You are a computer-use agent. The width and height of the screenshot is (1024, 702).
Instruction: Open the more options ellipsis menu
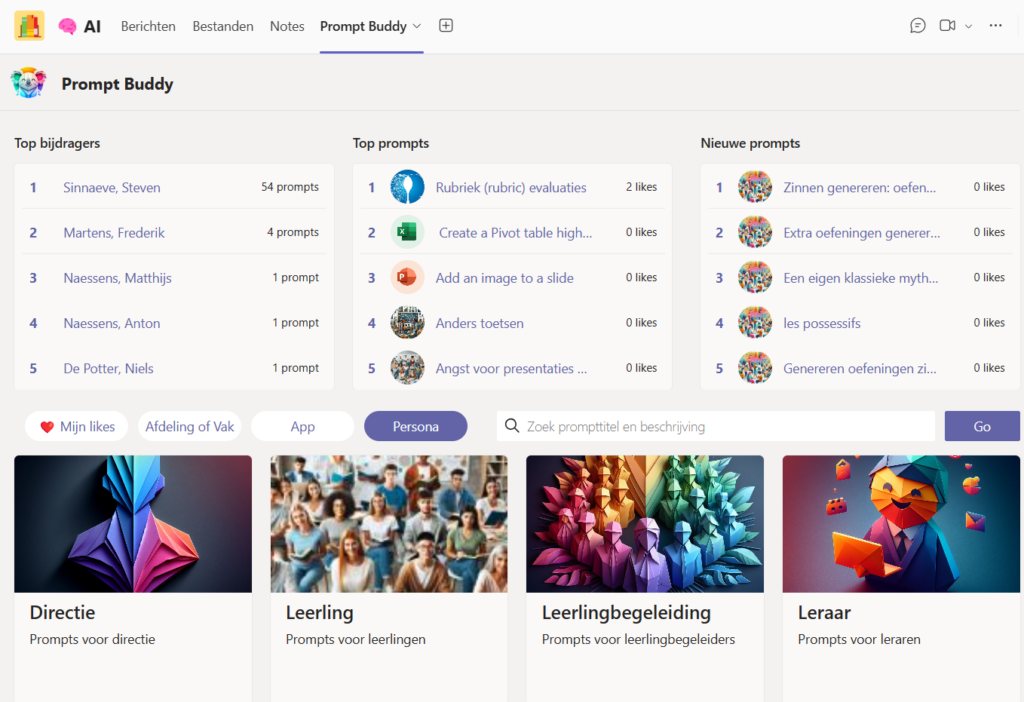click(x=995, y=26)
